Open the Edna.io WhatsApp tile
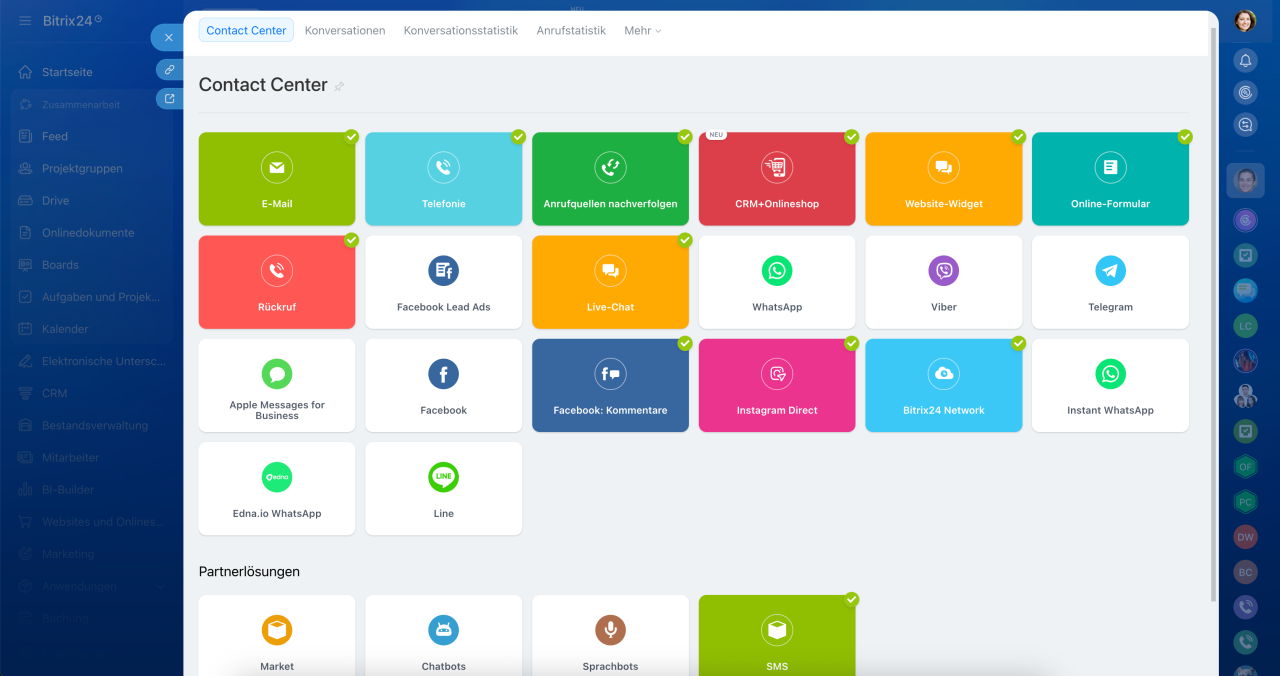Image resolution: width=1280 pixels, height=676 pixels. [277, 489]
